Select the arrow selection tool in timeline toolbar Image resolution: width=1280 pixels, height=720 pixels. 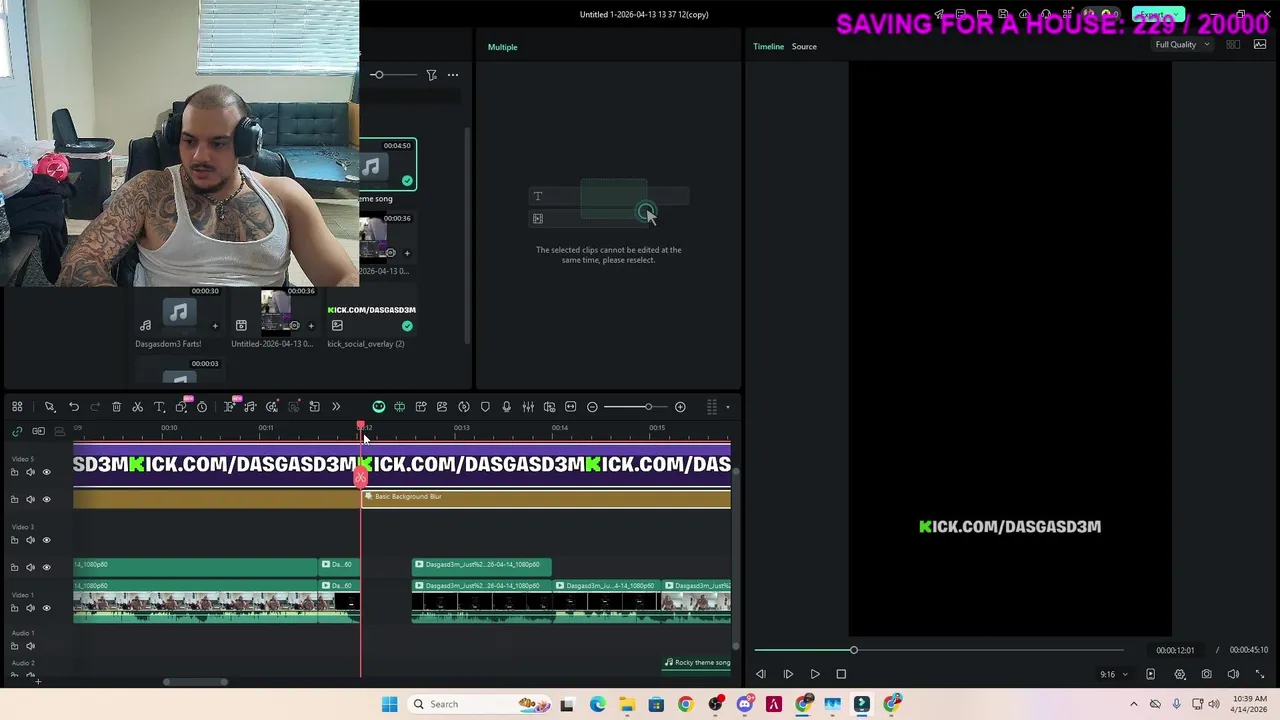click(49, 407)
